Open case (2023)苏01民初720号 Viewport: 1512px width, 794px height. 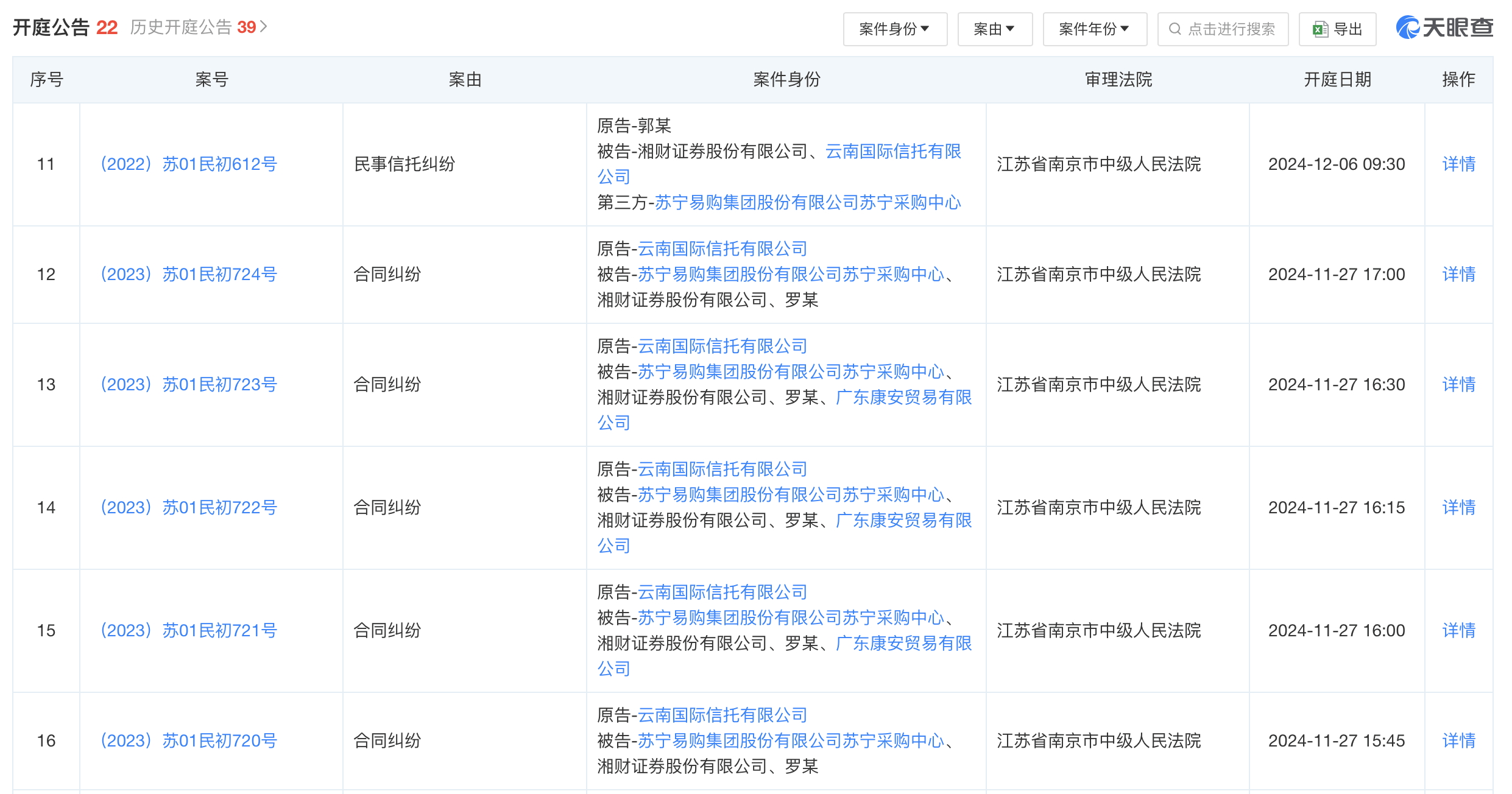point(188,740)
